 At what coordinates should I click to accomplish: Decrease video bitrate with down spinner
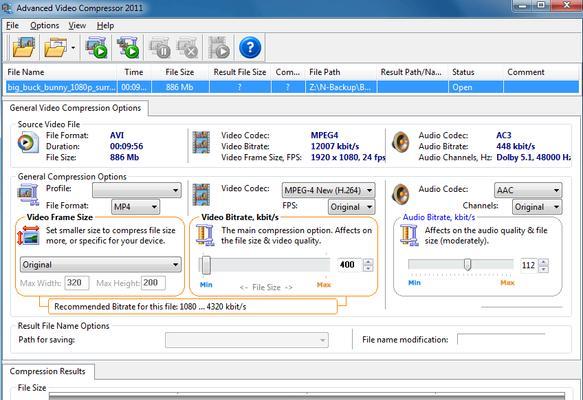click(368, 268)
